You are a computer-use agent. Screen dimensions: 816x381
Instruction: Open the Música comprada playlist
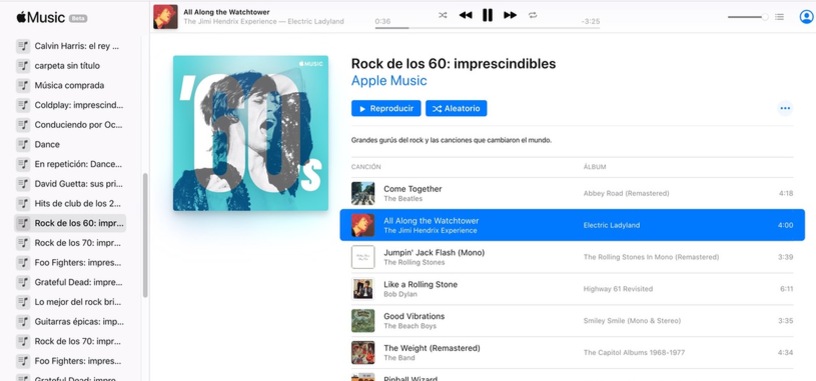click(70, 85)
